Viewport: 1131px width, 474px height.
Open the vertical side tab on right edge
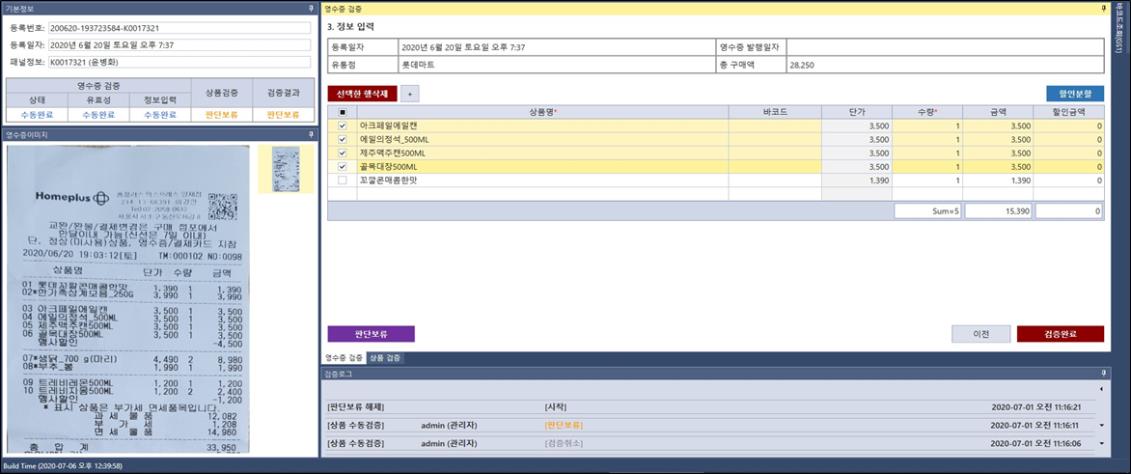click(1119, 29)
